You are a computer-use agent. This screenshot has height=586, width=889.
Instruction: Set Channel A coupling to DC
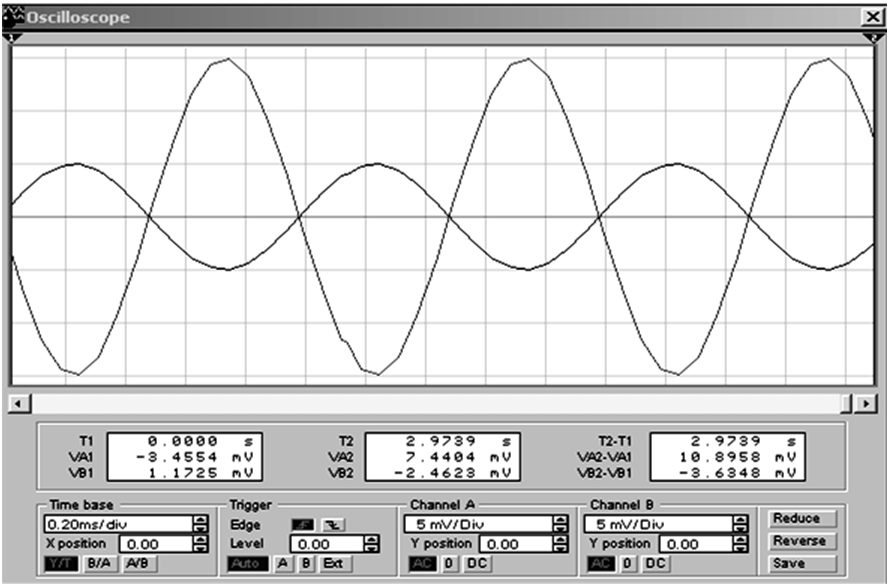click(x=477, y=564)
